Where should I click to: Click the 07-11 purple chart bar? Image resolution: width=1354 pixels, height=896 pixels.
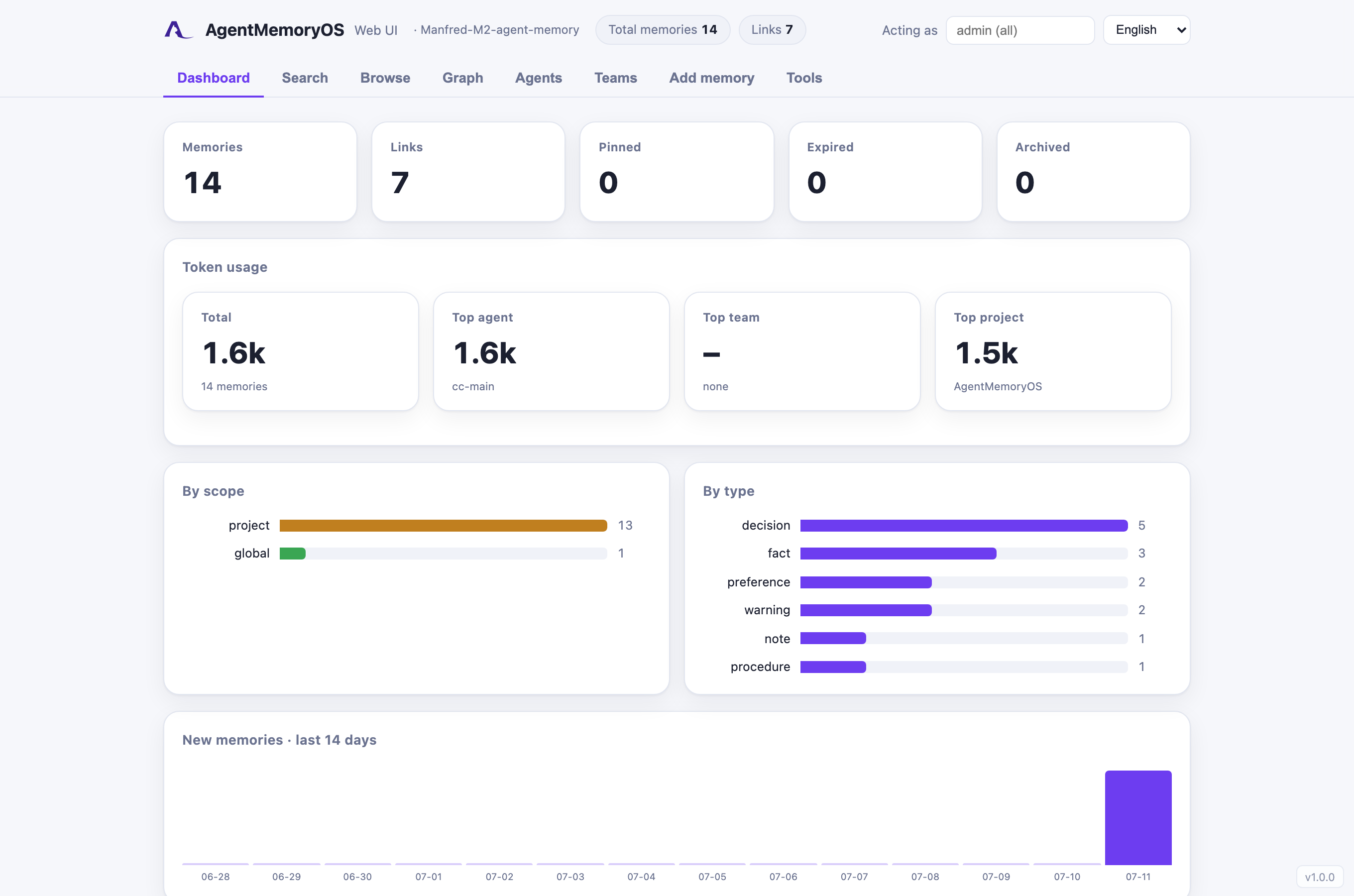point(1137,817)
